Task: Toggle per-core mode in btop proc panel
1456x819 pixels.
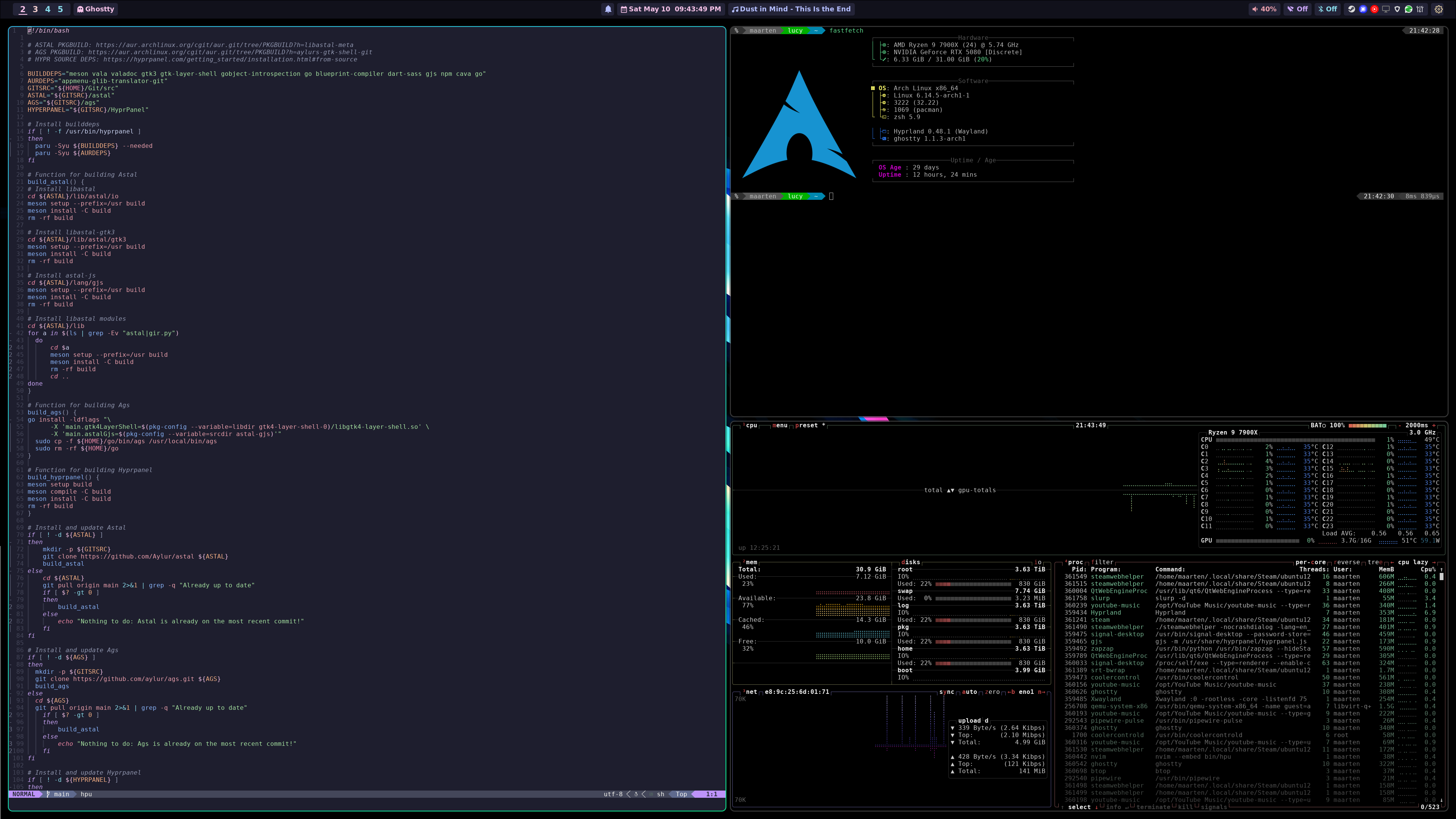Action: 1310,562
